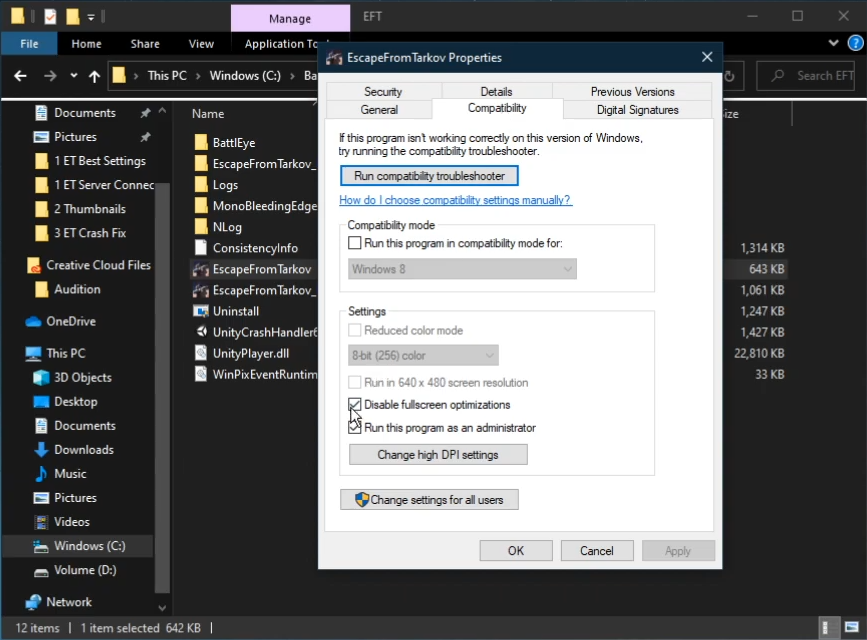Select the 3D Objects folder icon
This screenshot has width=867, height=640.
coord(41,377)
